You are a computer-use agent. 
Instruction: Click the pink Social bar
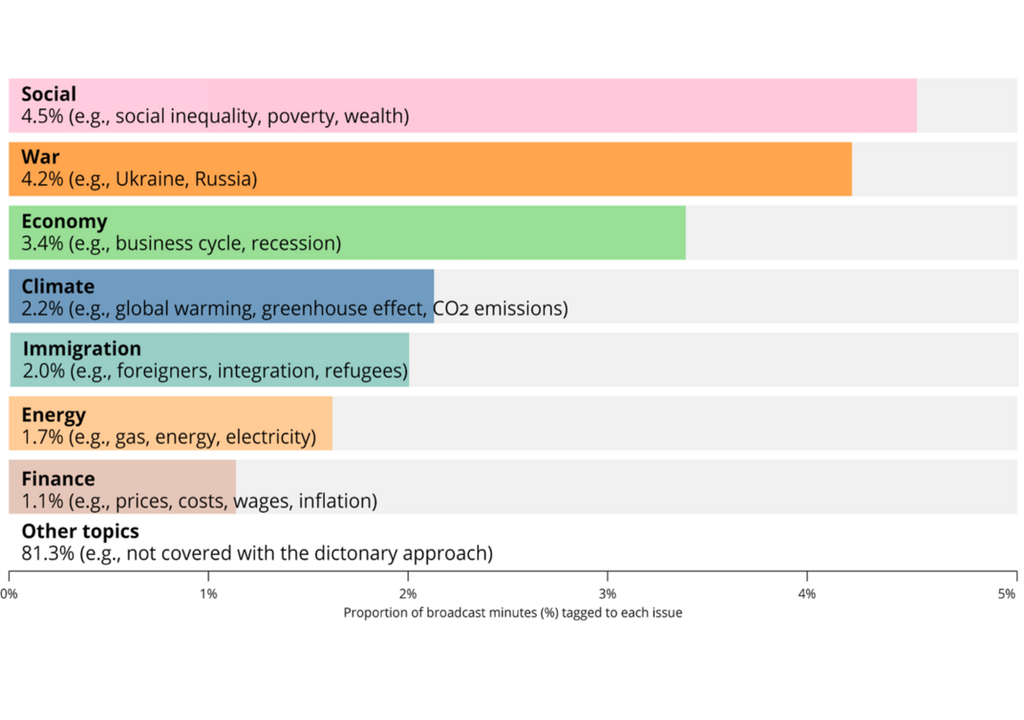(660, 105)
